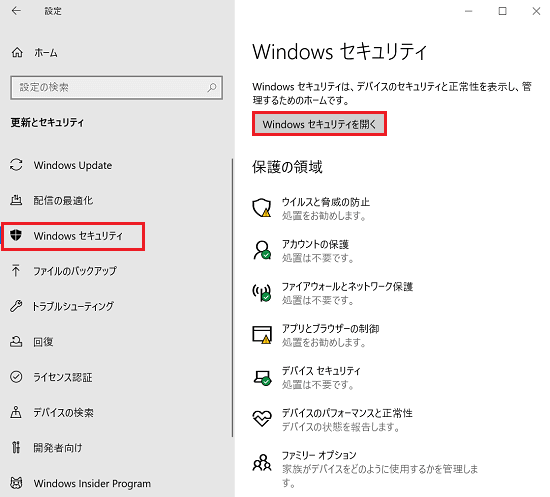Viewport: 550px width, 497px height.
Task: Click the ライセンス認証 checkmark icon
Action: 16,377
